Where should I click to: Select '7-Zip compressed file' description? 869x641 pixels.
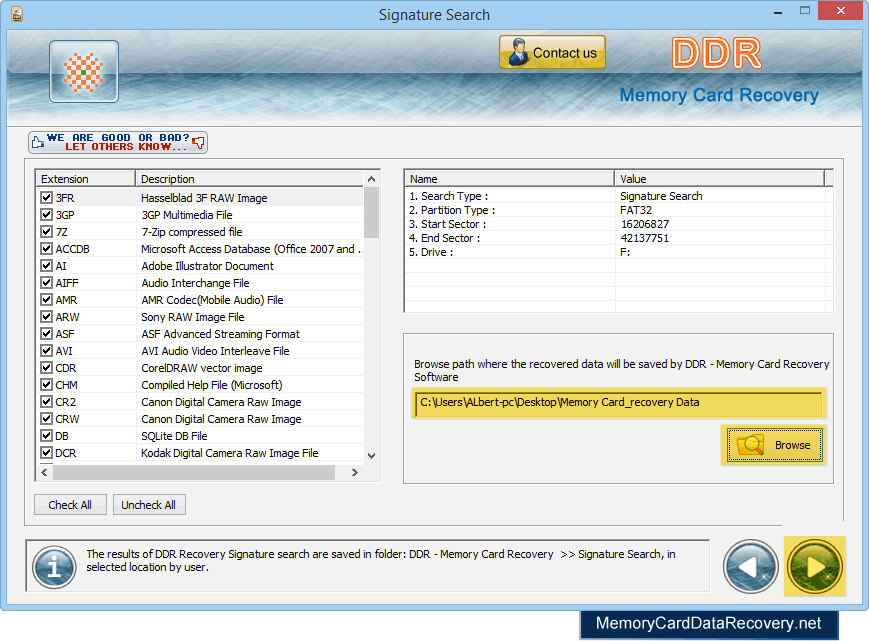[192, 232]
